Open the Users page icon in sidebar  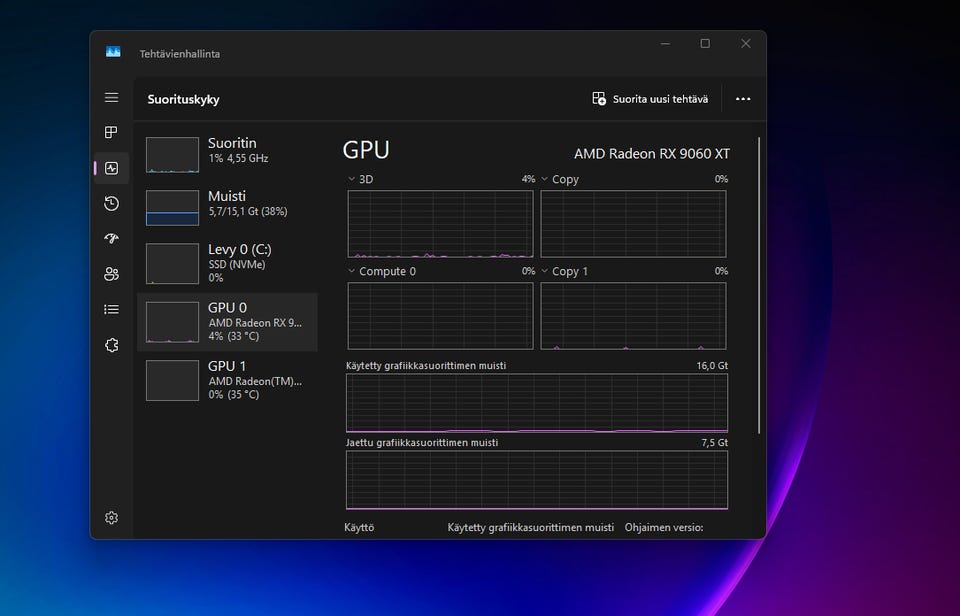tap(111, 274)
